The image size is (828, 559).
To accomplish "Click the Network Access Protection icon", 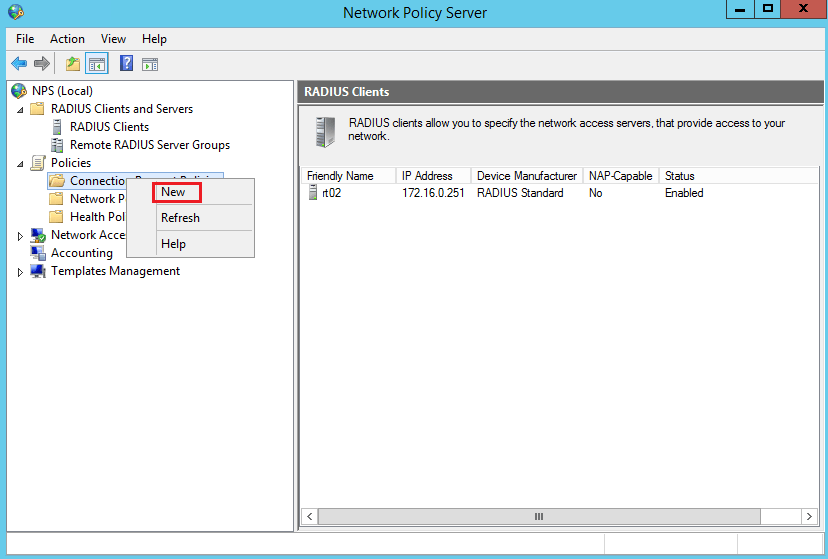I will 37,235.
